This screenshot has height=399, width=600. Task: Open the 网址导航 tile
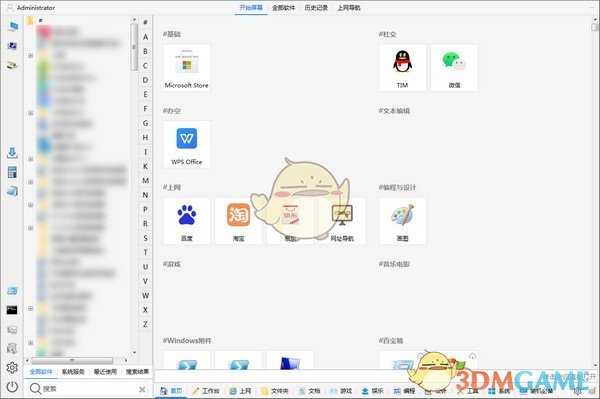click(342, 221)
